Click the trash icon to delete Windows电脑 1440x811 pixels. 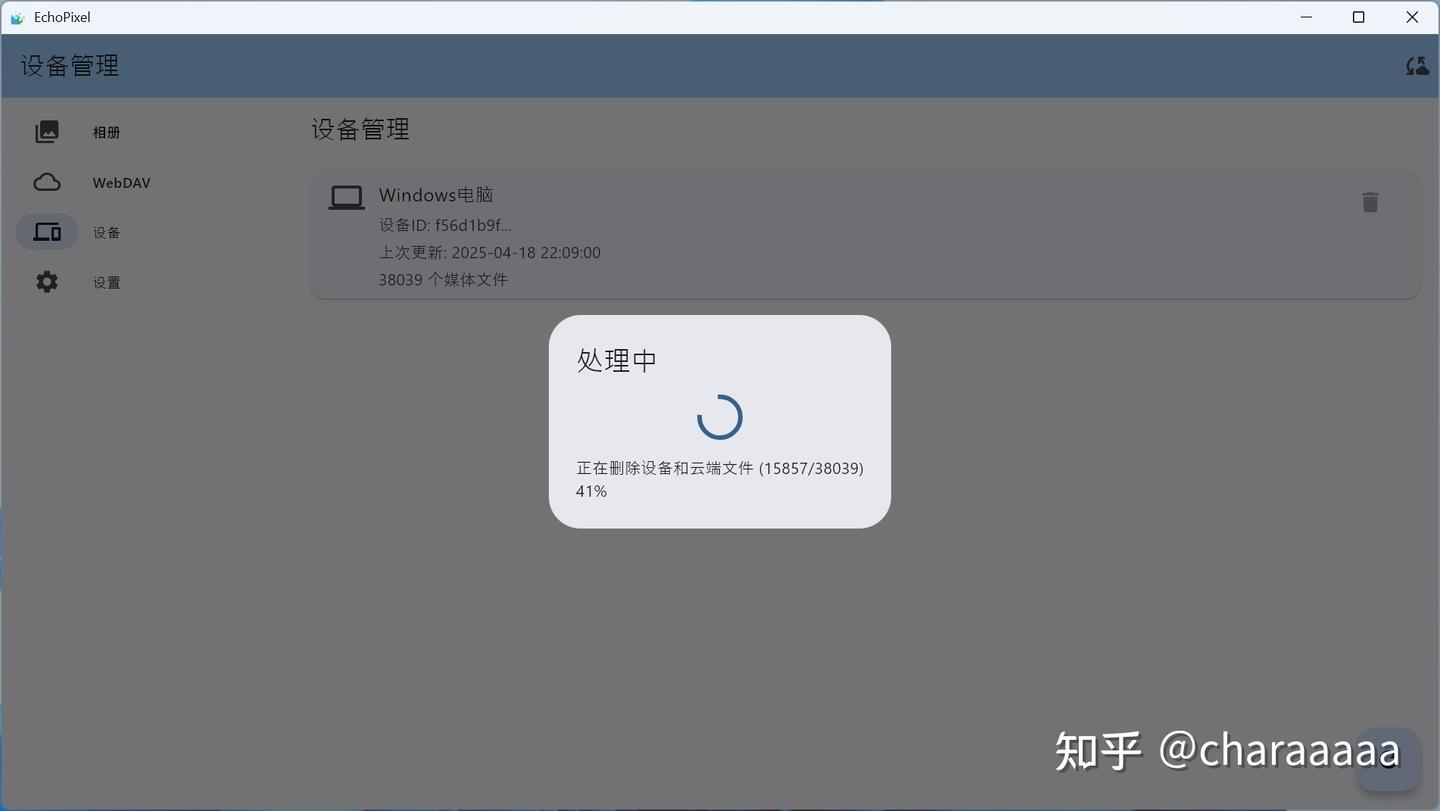click(1370, 202)
